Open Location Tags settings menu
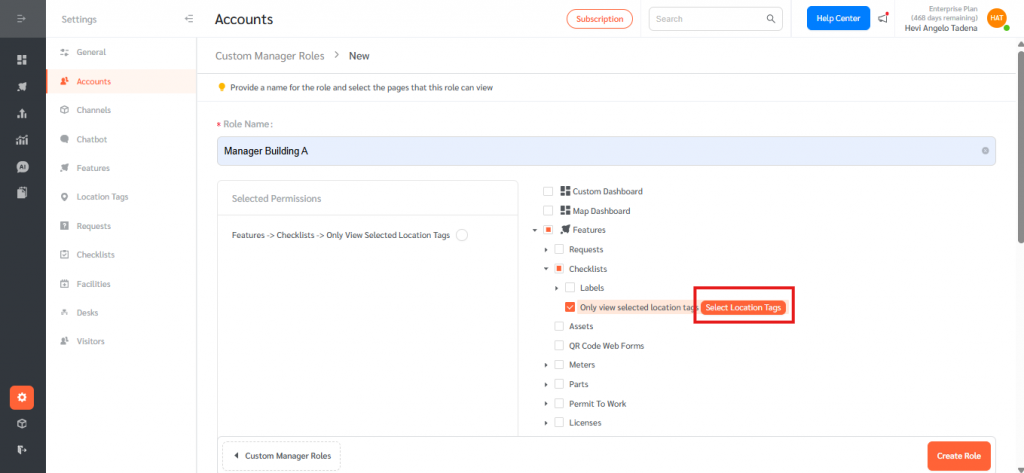The image size is (1024, 473). 102,197
